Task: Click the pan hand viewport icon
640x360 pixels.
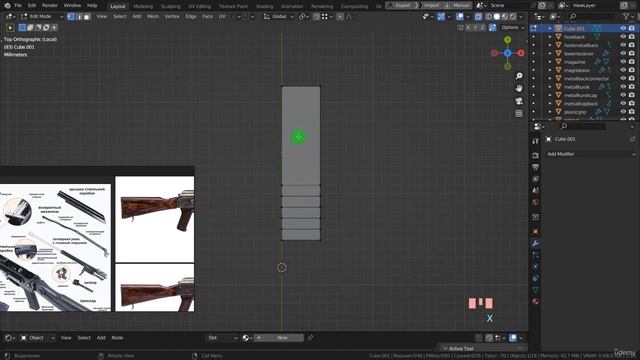Action: tap(519, 88)
